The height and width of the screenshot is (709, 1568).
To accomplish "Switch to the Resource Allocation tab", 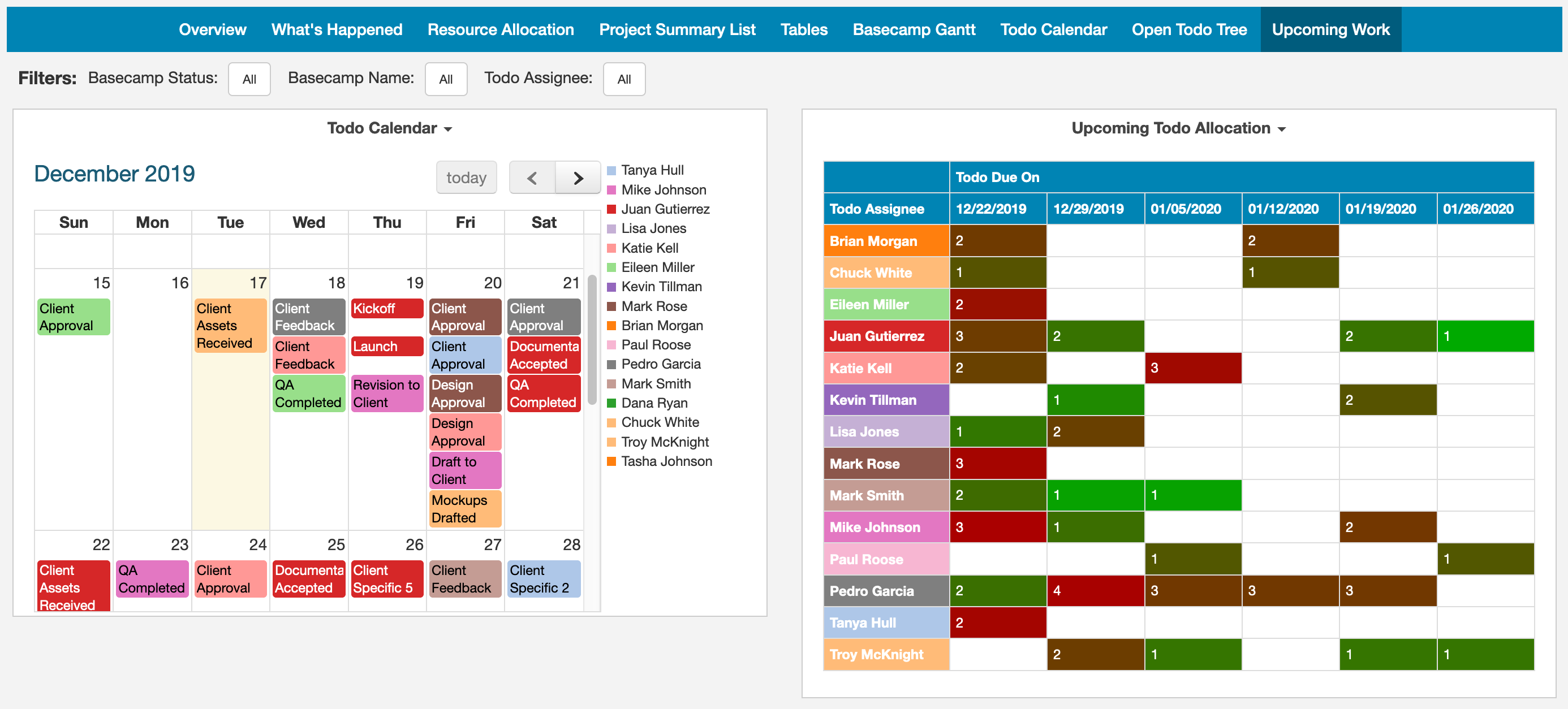I will pos(501,29).
